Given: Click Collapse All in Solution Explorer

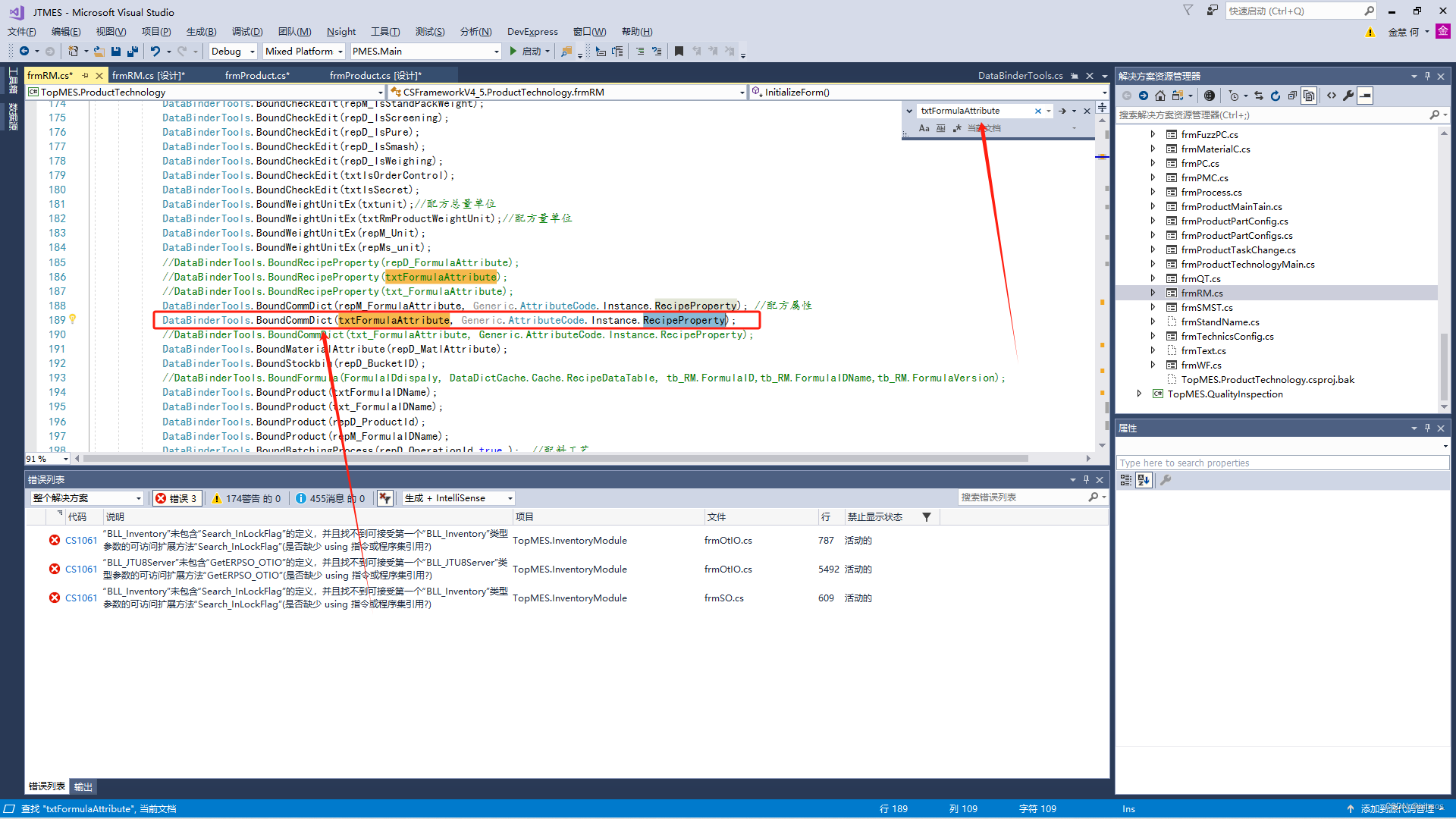Looking at the screenshot, I should (1292, 96).
